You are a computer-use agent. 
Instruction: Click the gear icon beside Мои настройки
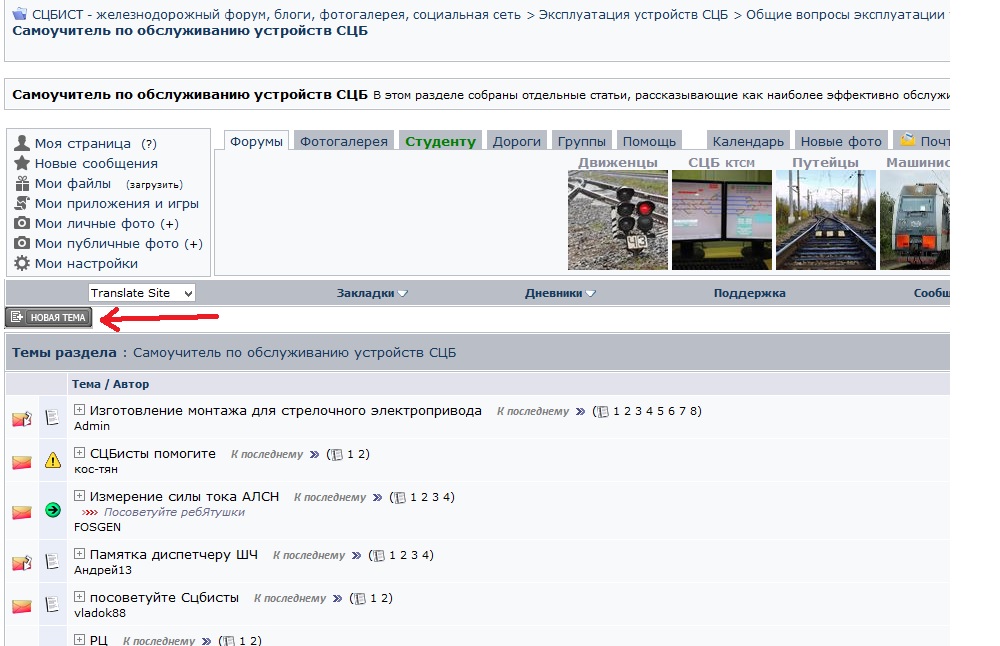point(22,264)
